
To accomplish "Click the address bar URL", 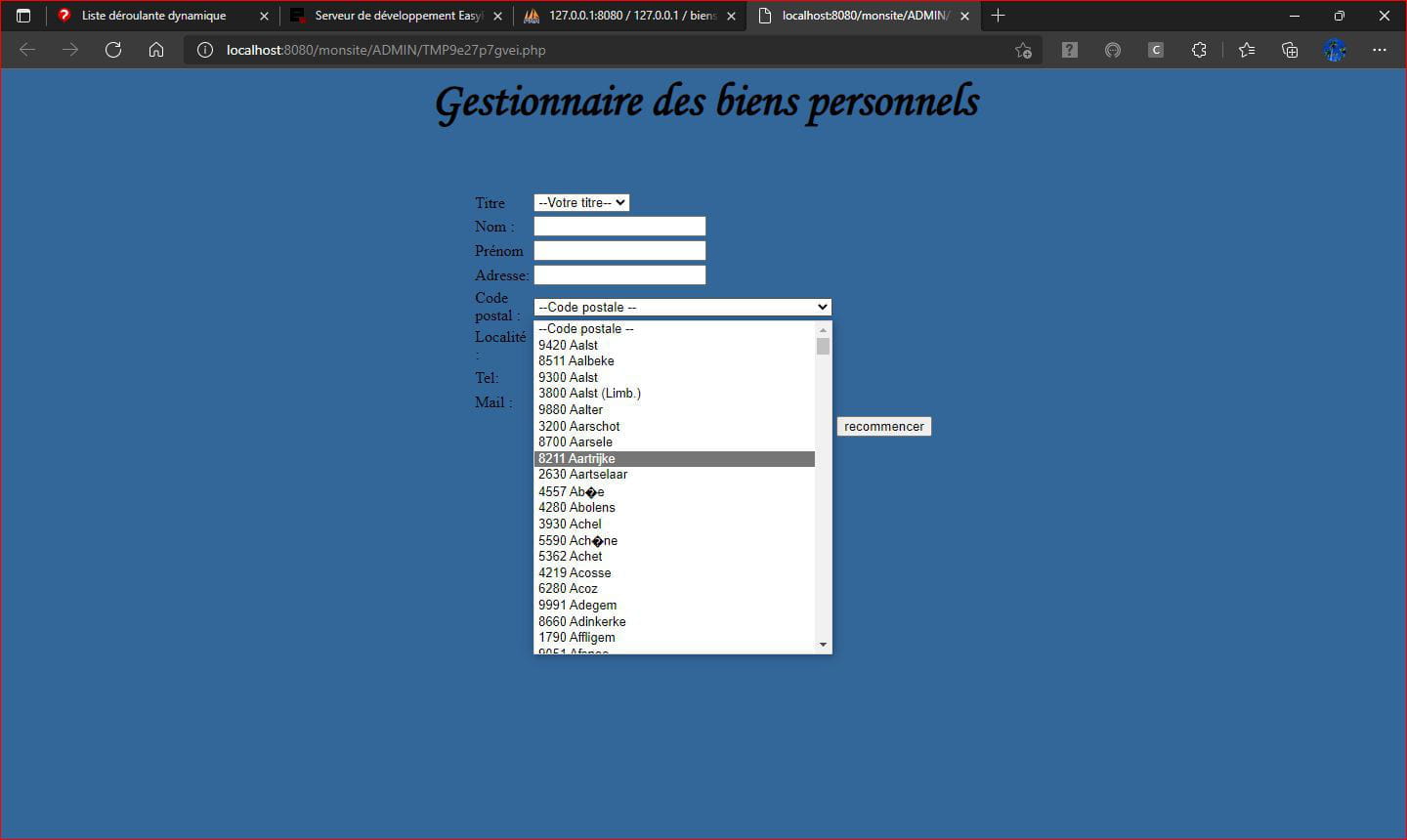I will click(x=386, y=50).
